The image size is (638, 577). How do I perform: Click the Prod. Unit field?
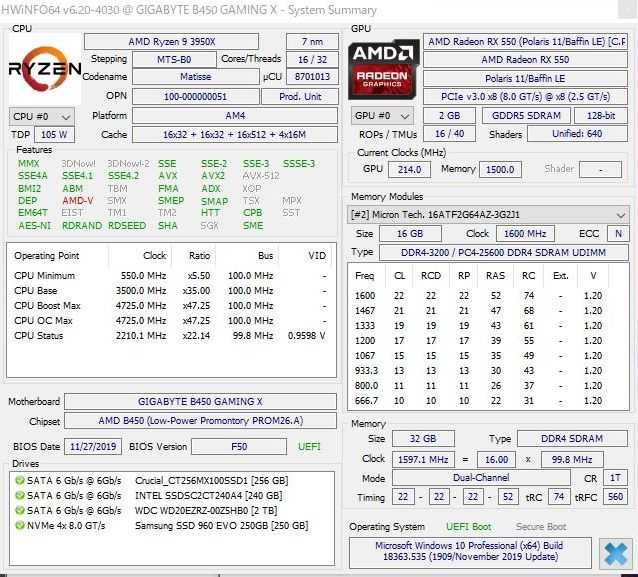(300, 97)
